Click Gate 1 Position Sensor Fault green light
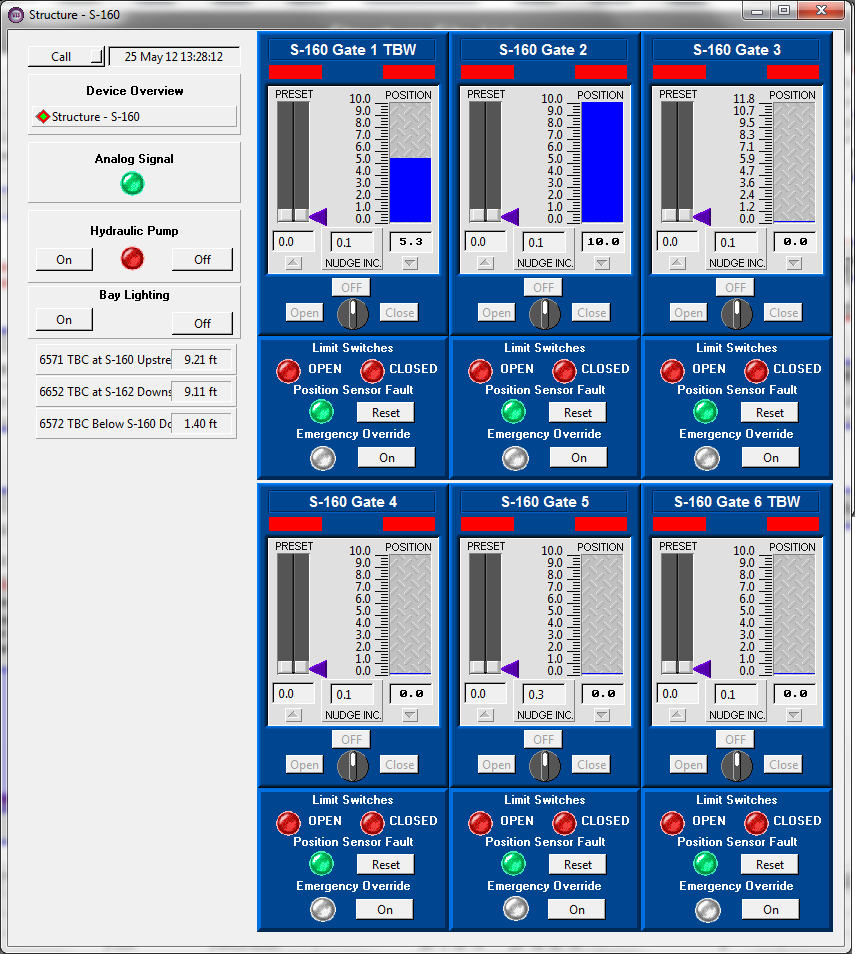The width and height of the screenshot is (855, 954). click(x=321, y=412)
